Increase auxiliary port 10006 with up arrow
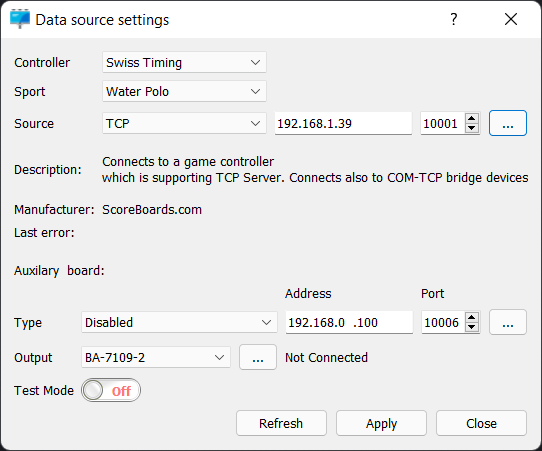This screenshot has height=451, width=542. click(472, 317)
